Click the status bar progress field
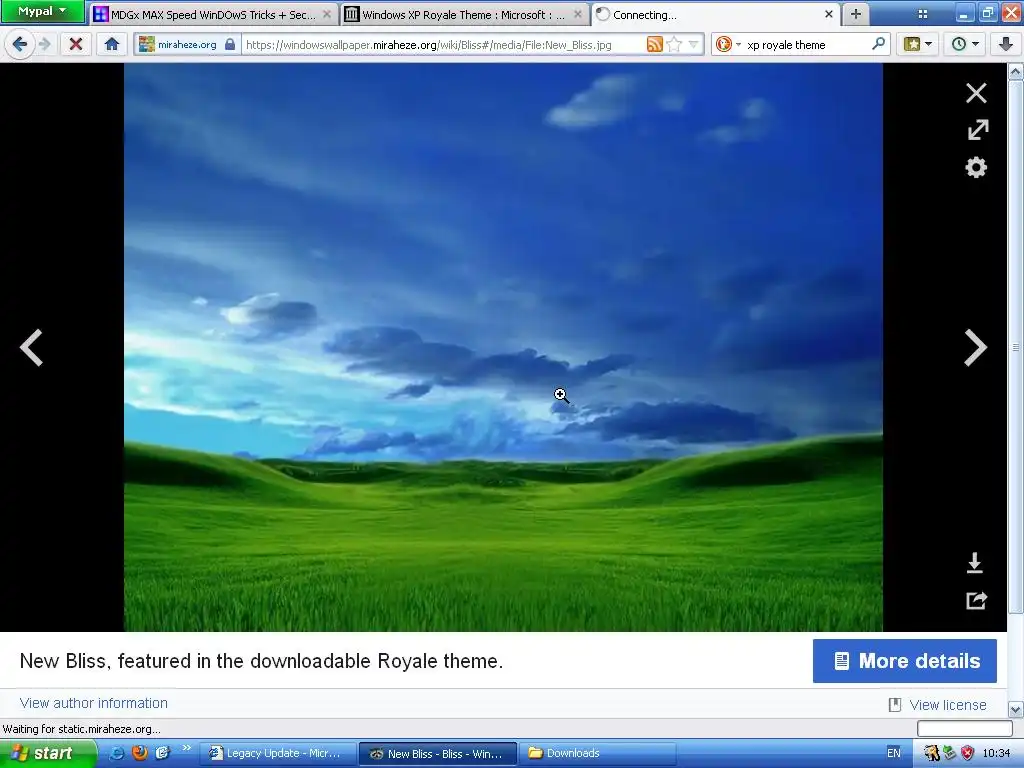Image resolution: width=1024 pixels, height=768 pixels. point(964,728)
